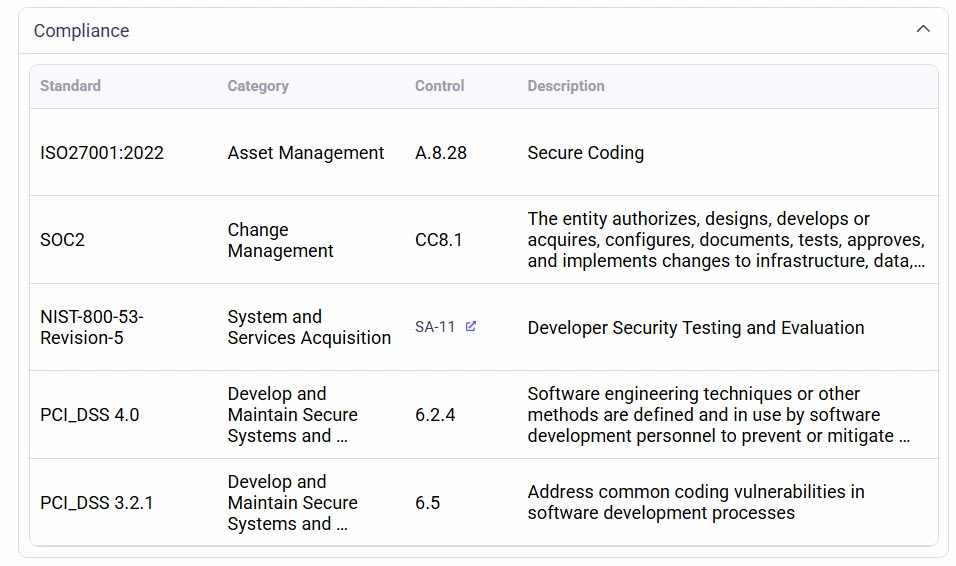The width and height of the screenshot is (956, 566).
Task: Select the Change Management category cell
Action: [280, 240]
